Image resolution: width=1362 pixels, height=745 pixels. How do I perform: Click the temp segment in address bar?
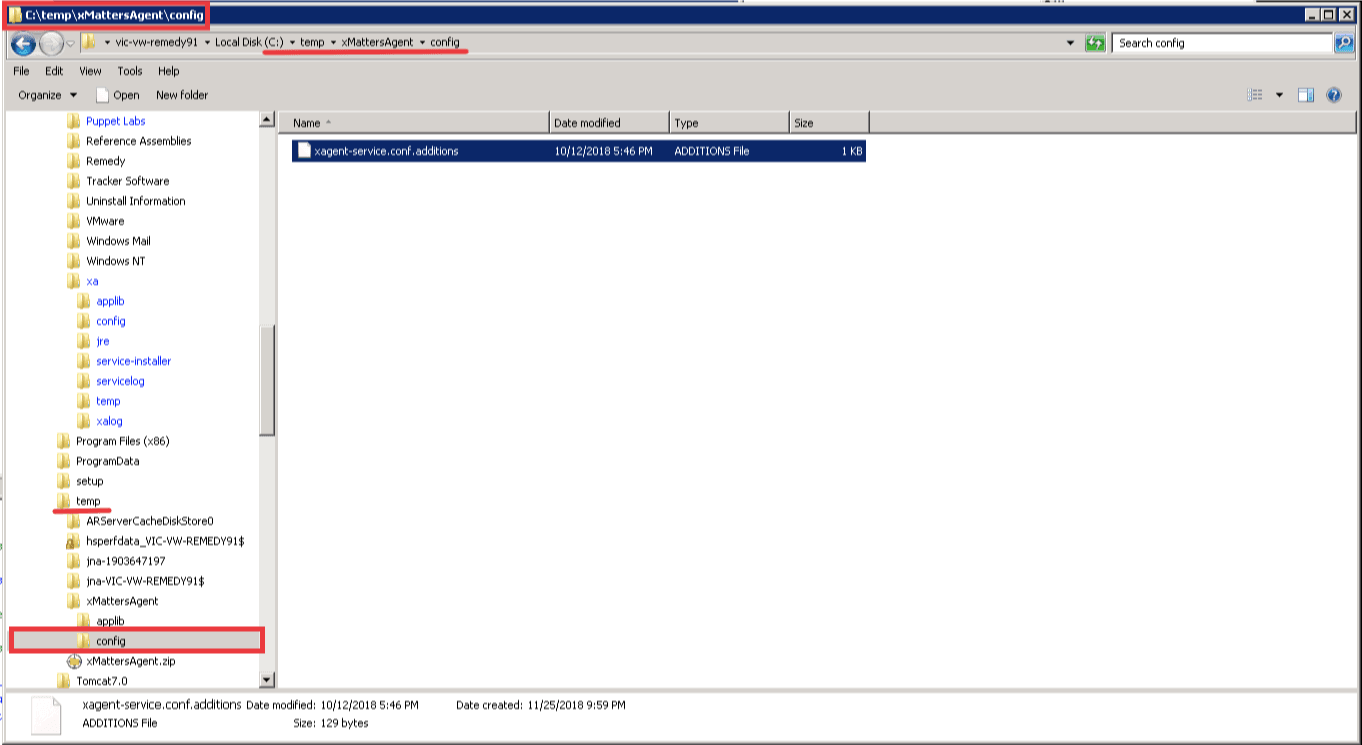point(312,43)
